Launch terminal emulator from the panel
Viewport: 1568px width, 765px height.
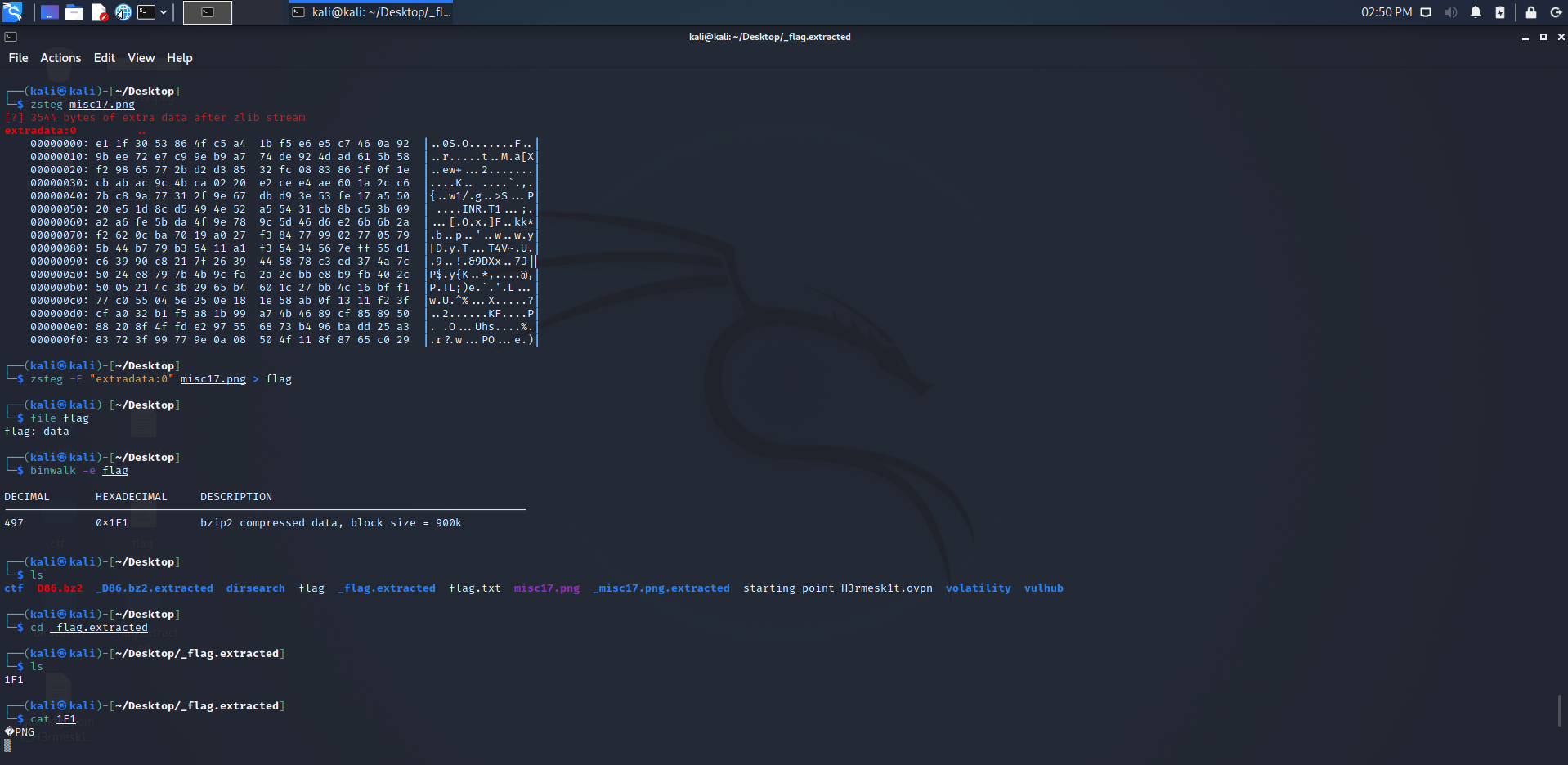point(146,12)
